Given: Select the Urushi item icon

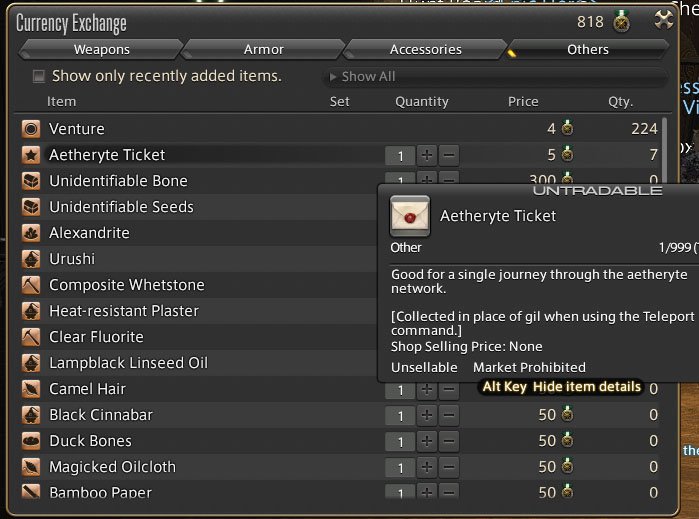Looking at the screenshot, I should (31, 259).
